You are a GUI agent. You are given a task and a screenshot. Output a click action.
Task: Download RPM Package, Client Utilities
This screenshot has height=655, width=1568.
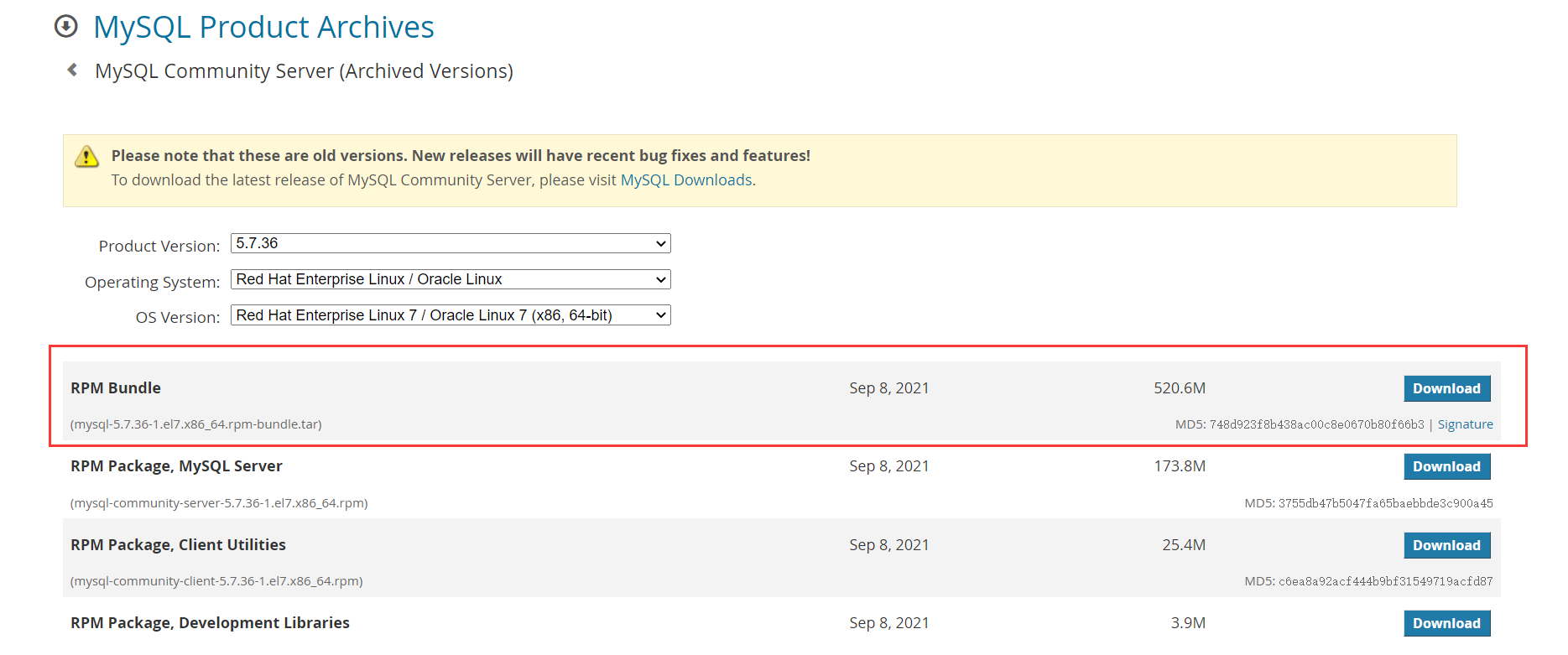1447,545
